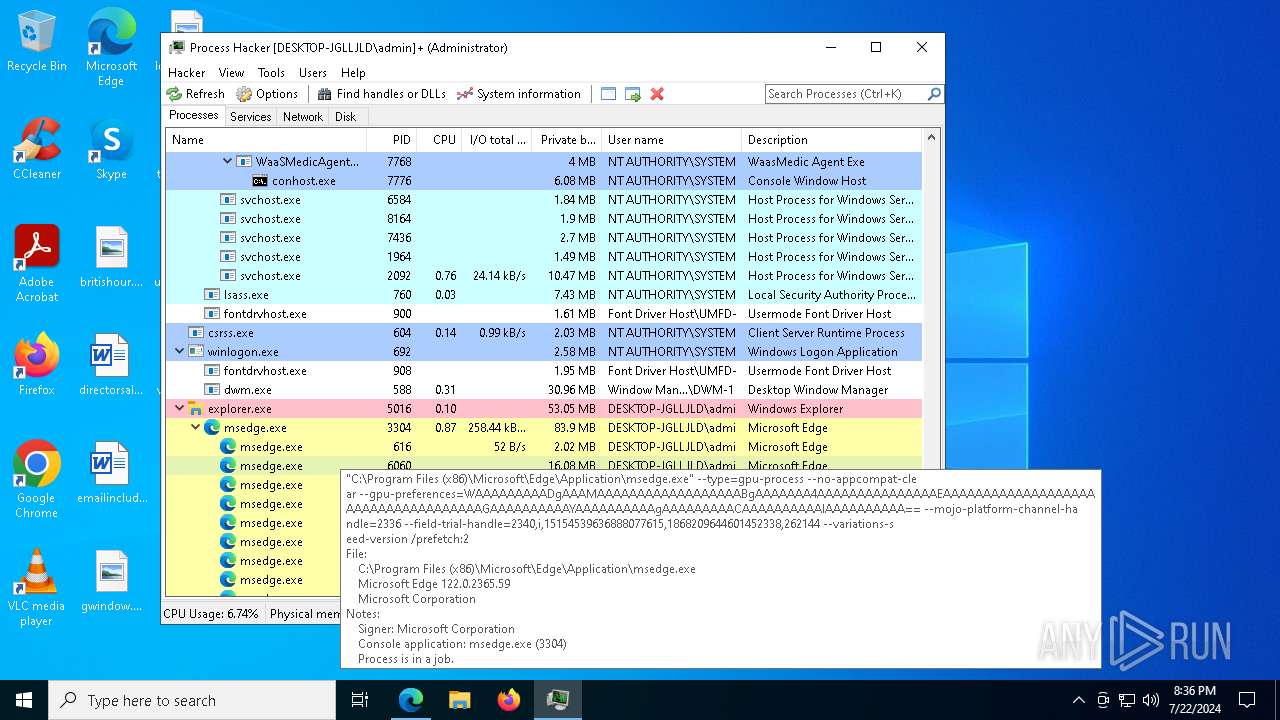Open the volume control in system tray

[1151, 700]
